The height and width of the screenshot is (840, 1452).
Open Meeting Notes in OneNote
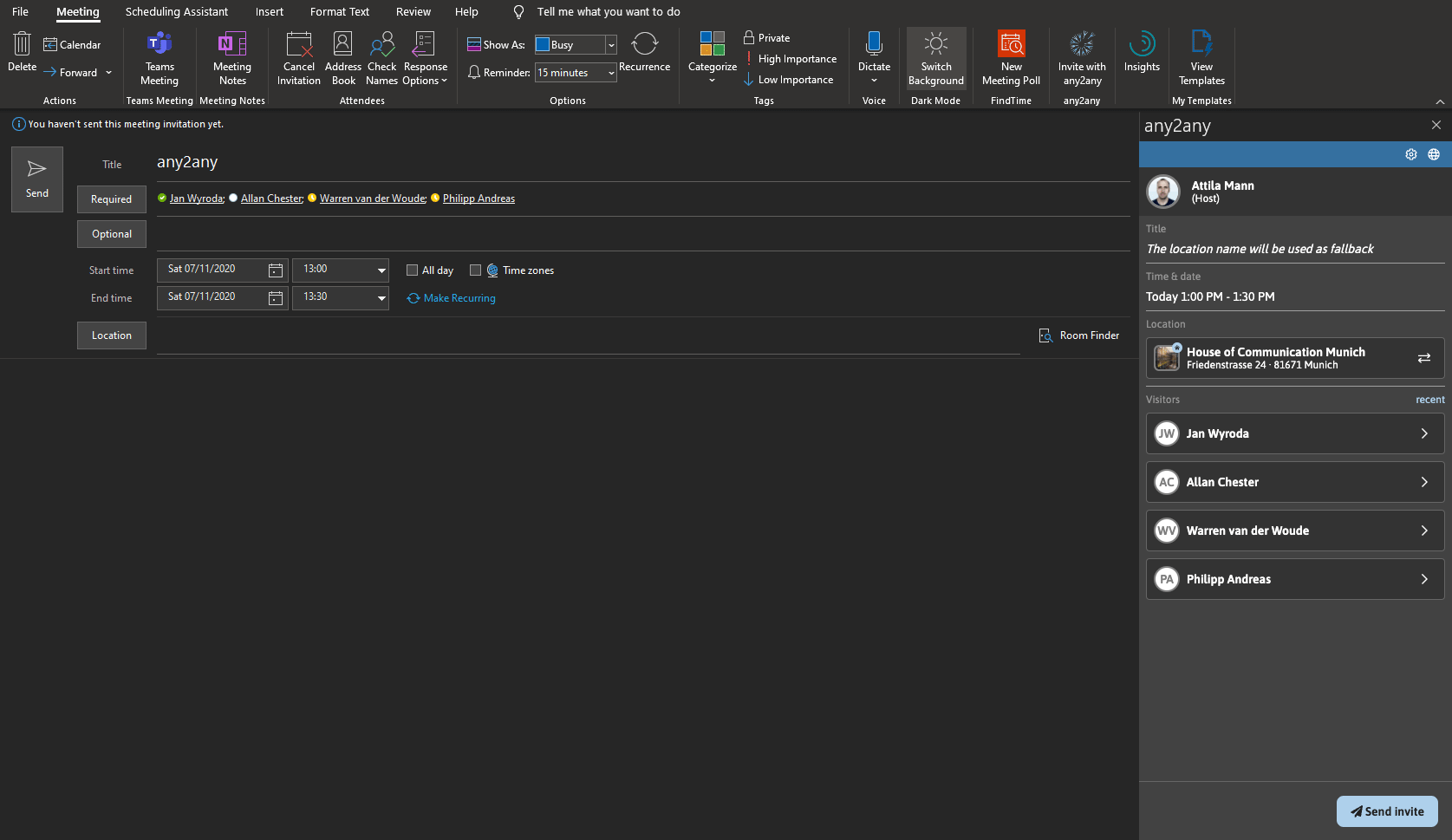click(x=231, y=58)
